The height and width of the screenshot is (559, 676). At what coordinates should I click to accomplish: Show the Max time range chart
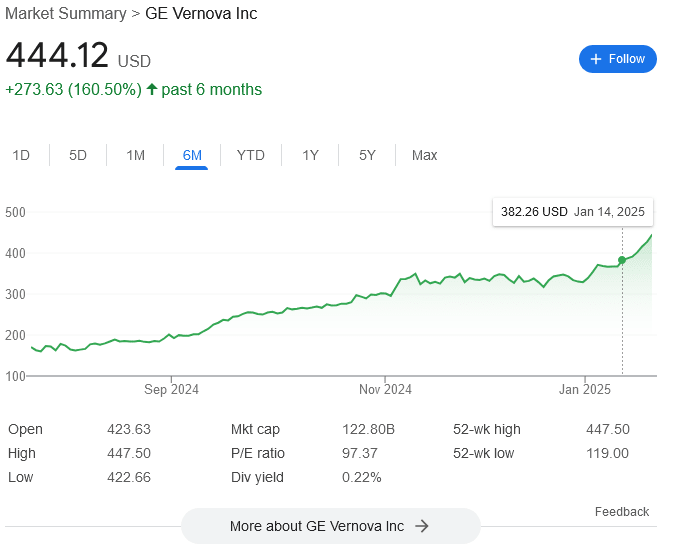click(x=425, y=155)
